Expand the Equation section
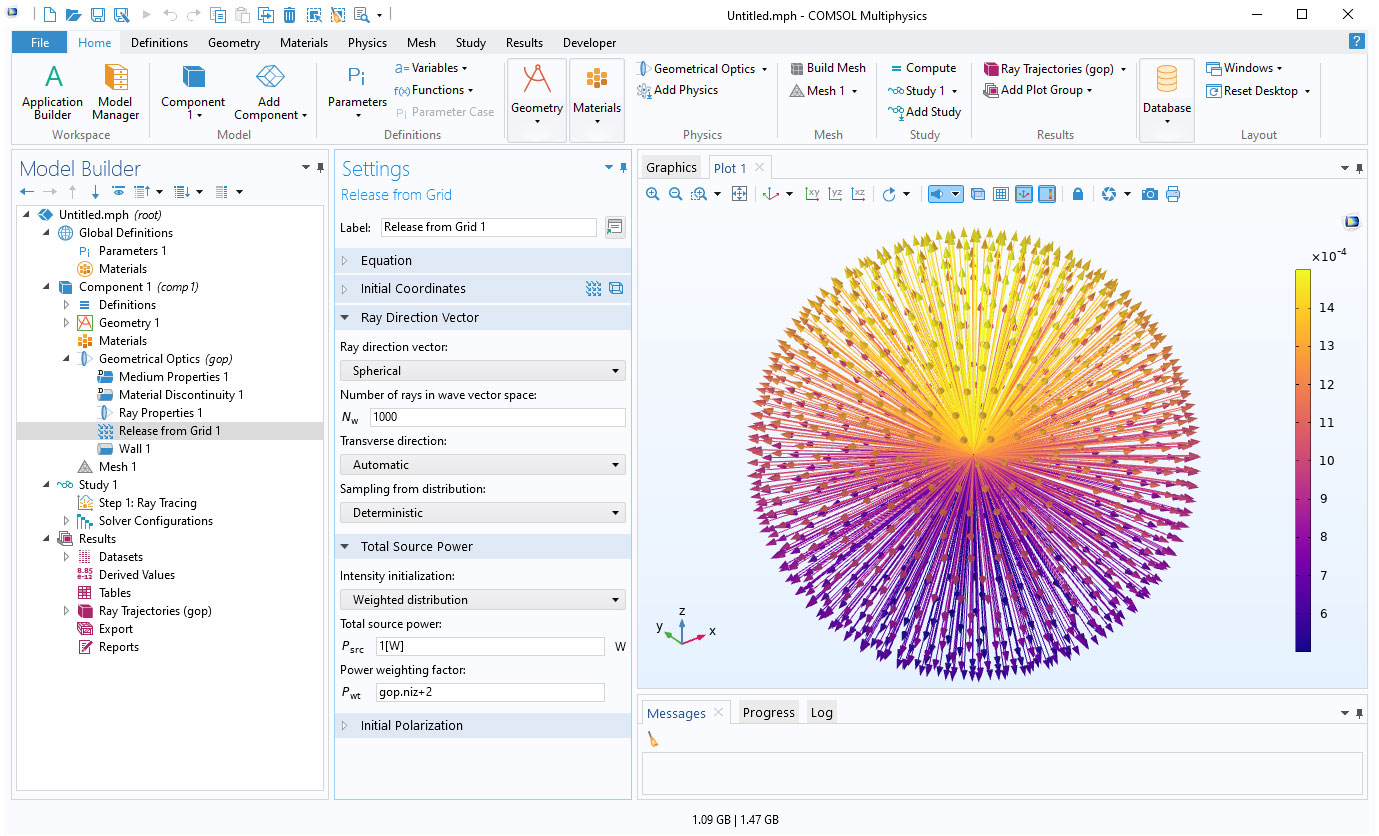This screenshot has height=836, width=1379. 386,261
